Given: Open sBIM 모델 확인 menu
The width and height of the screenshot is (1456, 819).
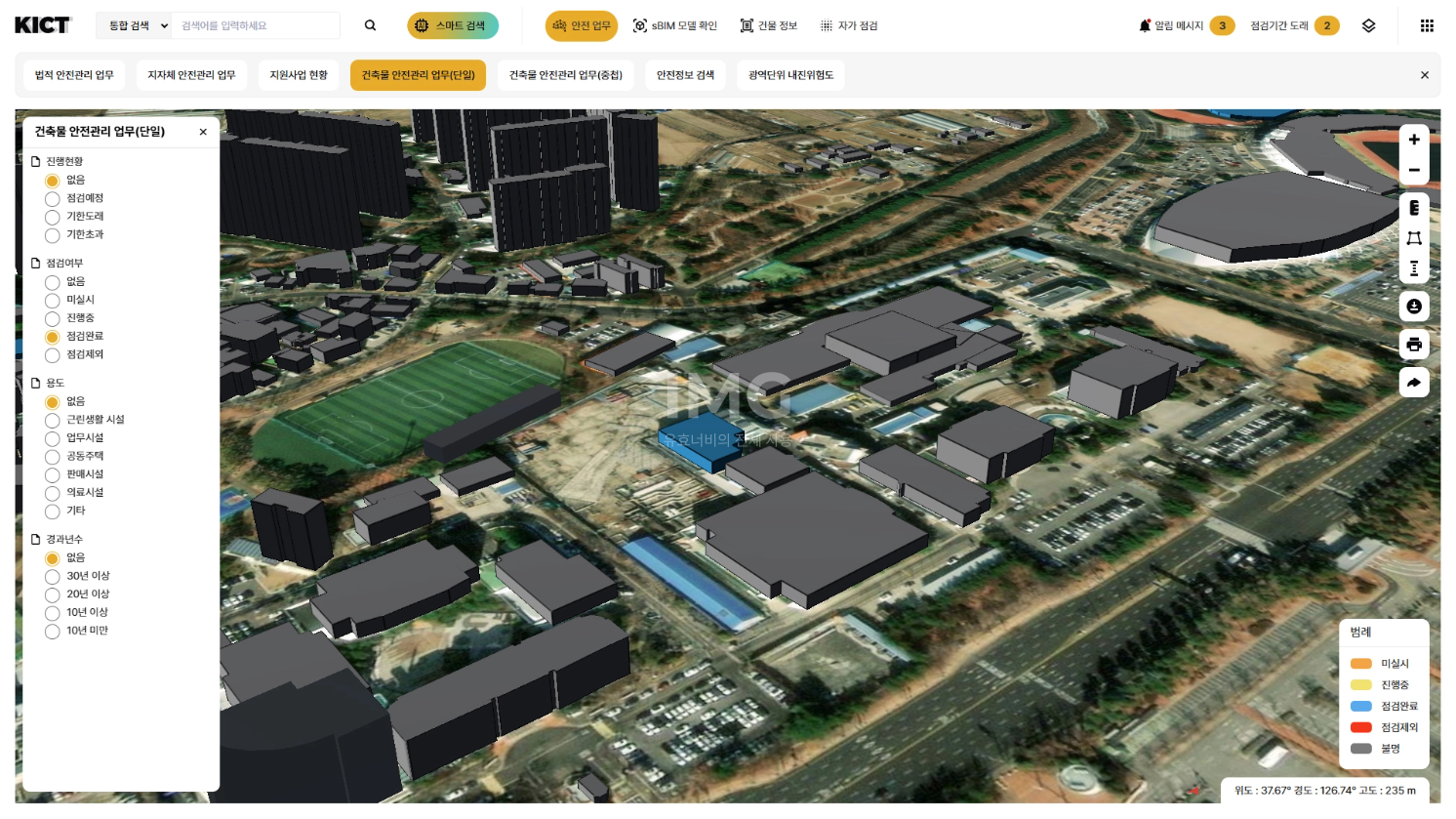Looking at the screenshot, I should coord(674,25).
